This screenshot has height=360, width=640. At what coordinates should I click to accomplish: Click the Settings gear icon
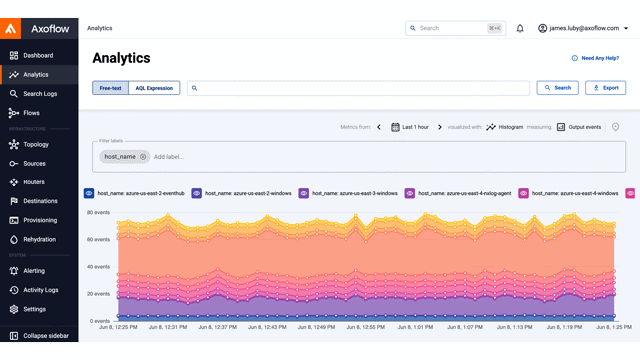[14, 309]
